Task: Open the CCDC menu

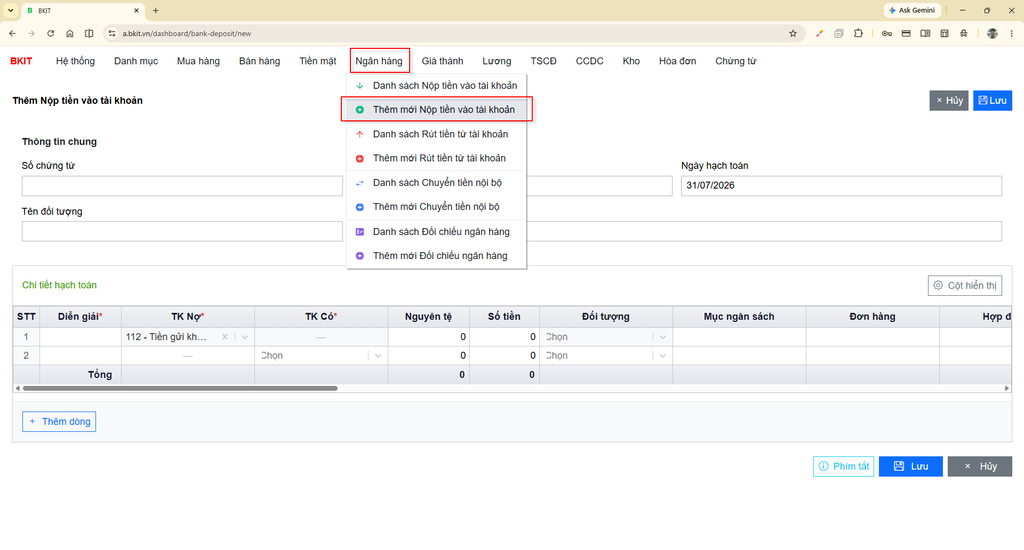Action: coord(590,61)
